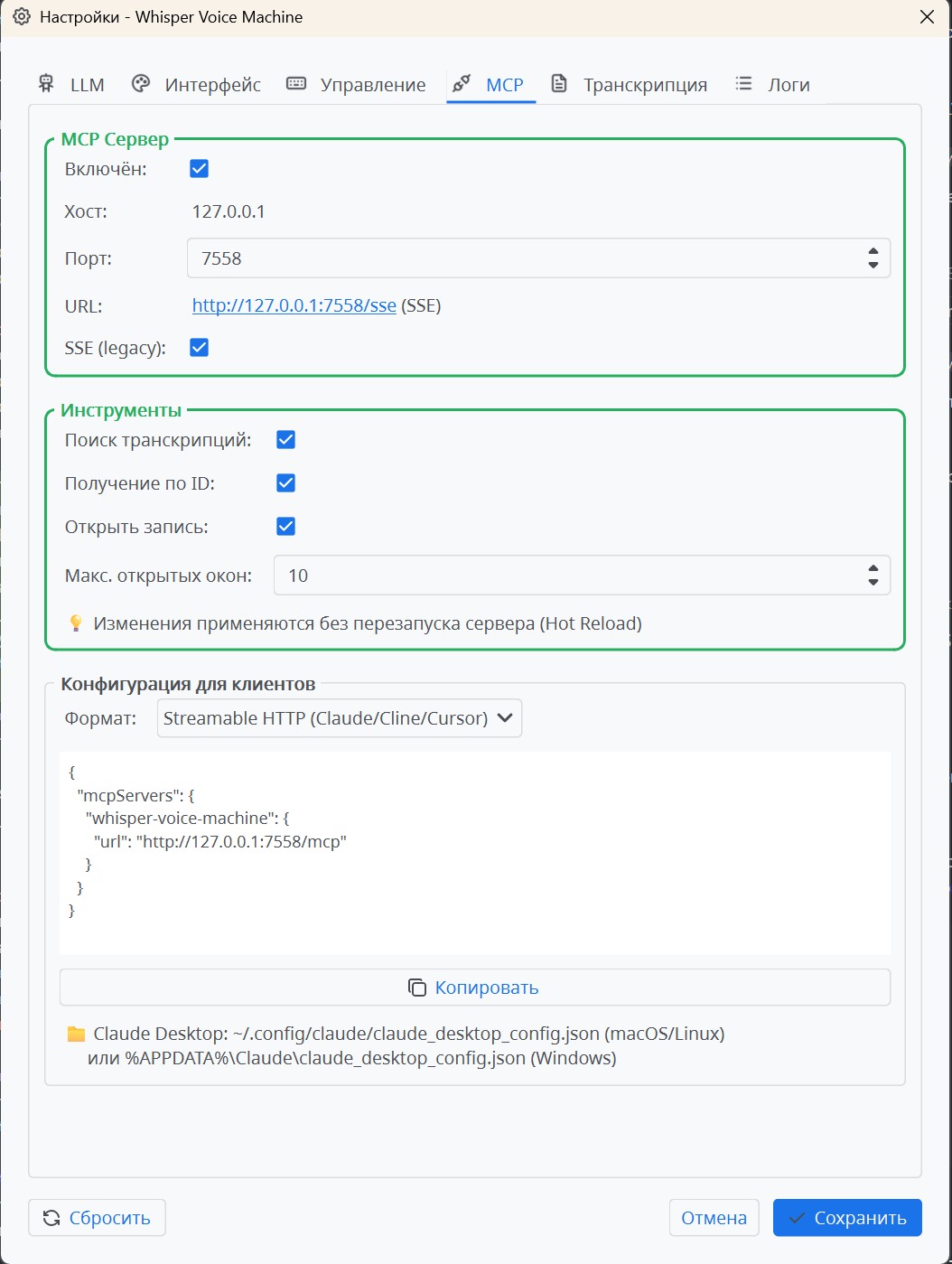Viewport: 952px width, 1264px height.
Task: Disable the MCP server Включён checkbox
Action: click(200, 169)
